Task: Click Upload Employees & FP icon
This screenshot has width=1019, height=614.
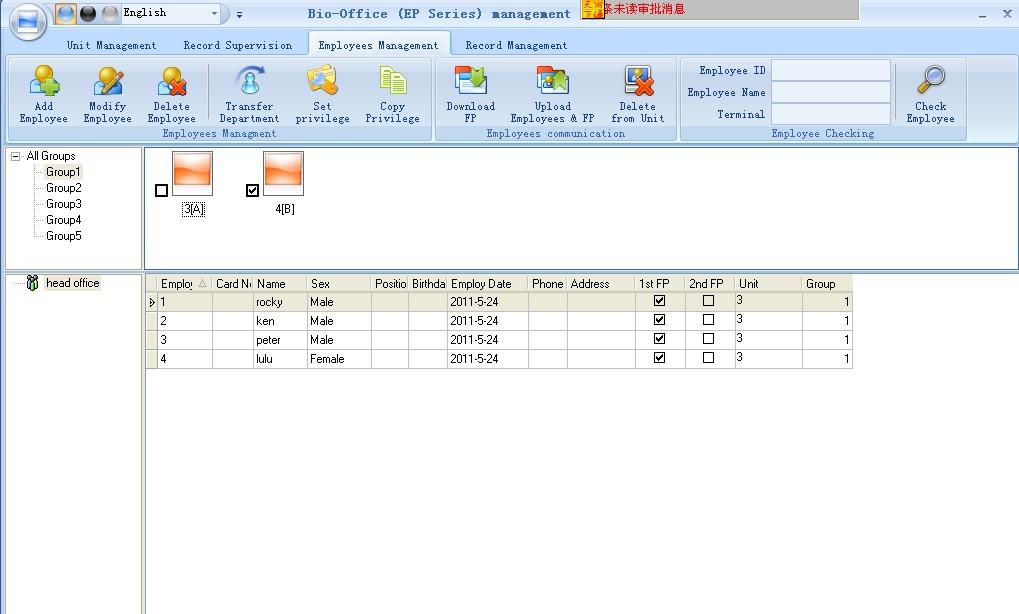Action: (552, 94)
